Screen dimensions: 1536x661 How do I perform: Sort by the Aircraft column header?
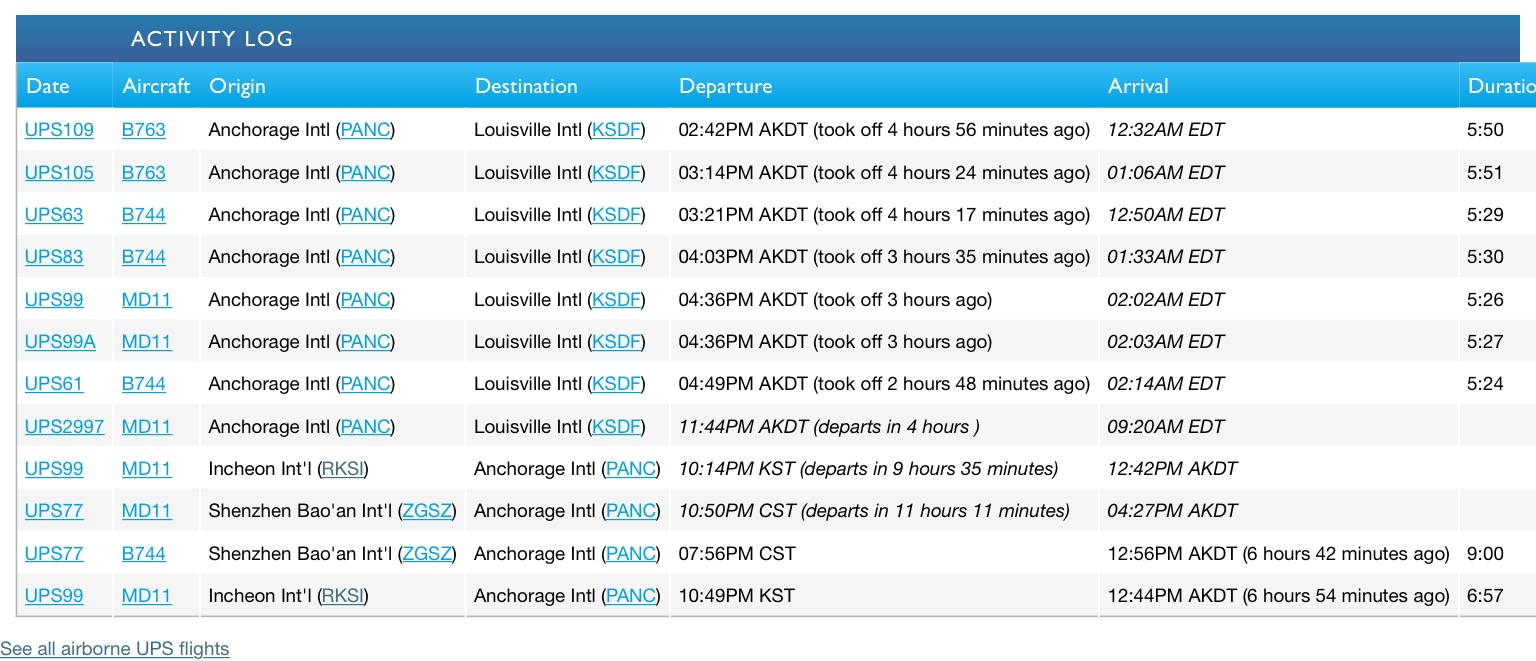156,86
